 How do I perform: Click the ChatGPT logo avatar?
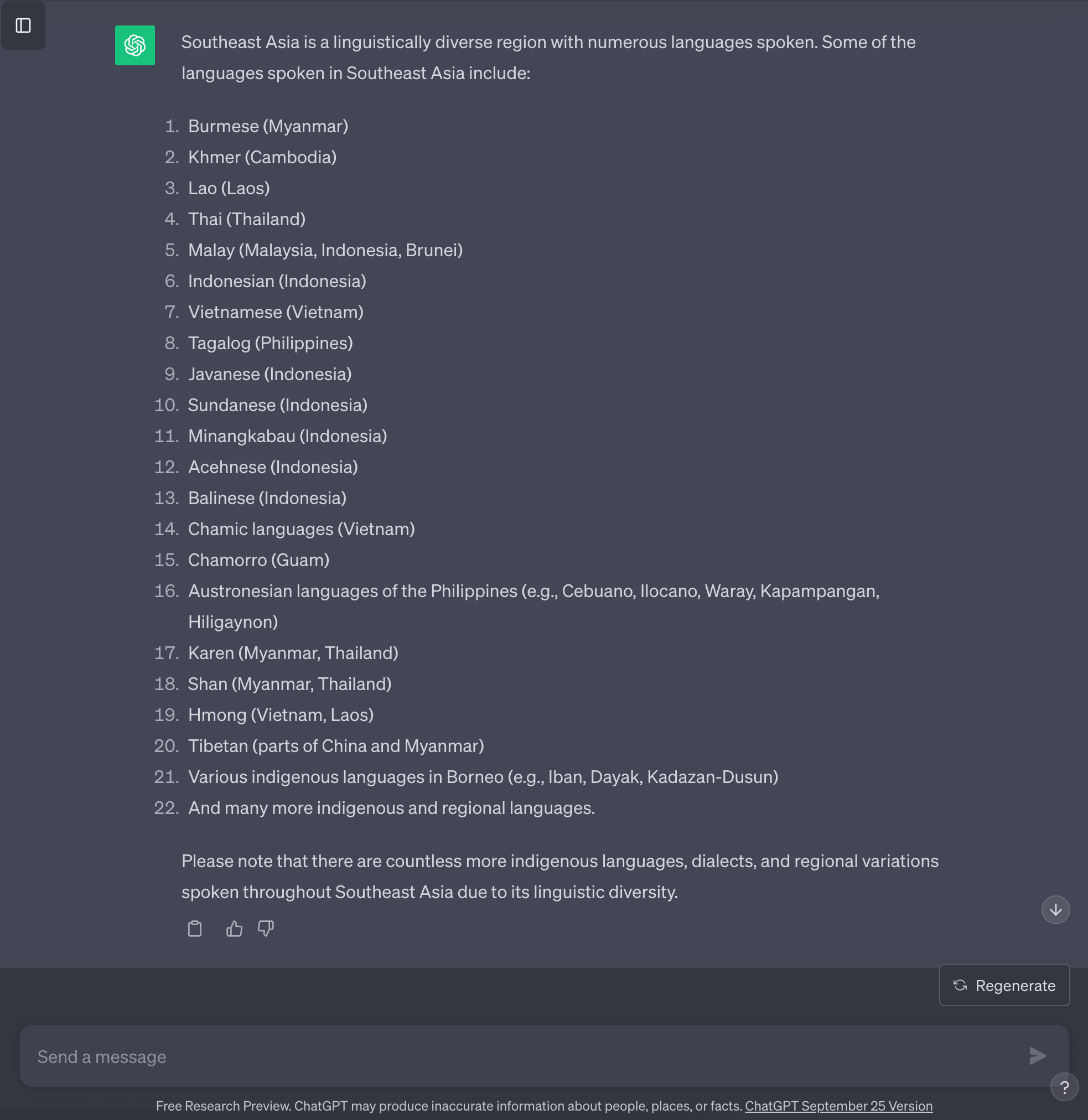(135, 46)
